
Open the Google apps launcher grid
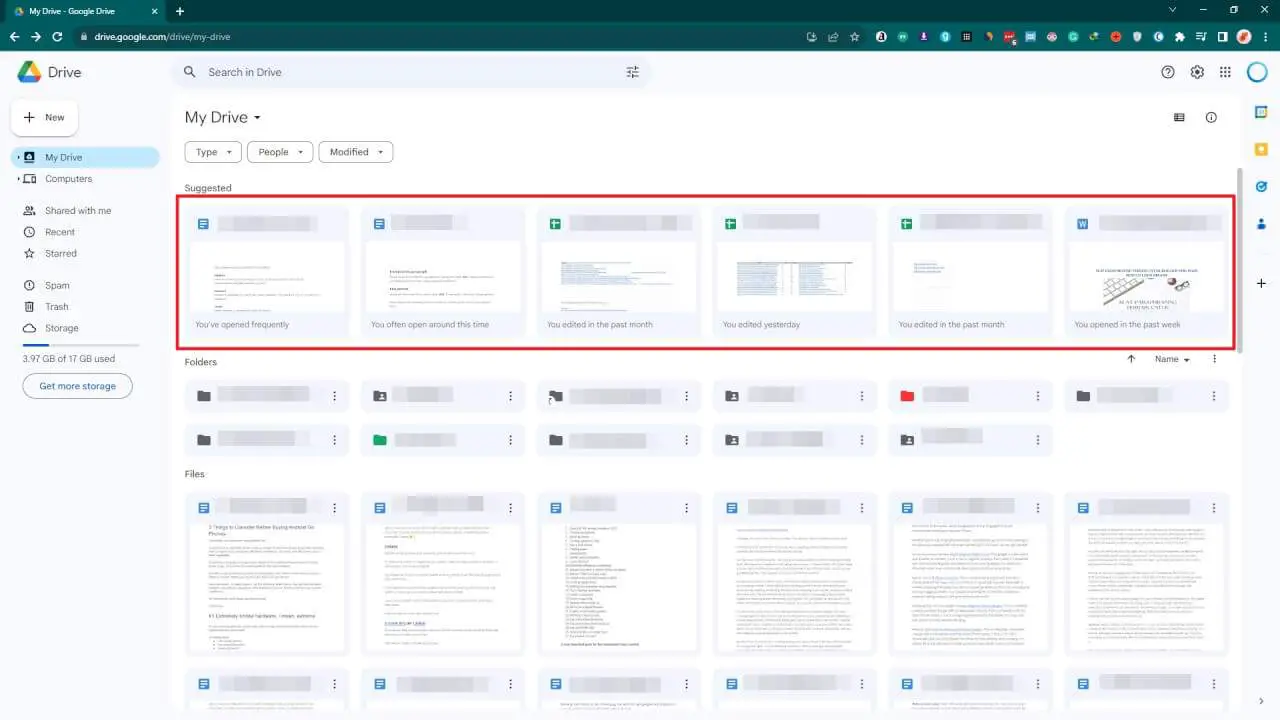pos(1224,72)
